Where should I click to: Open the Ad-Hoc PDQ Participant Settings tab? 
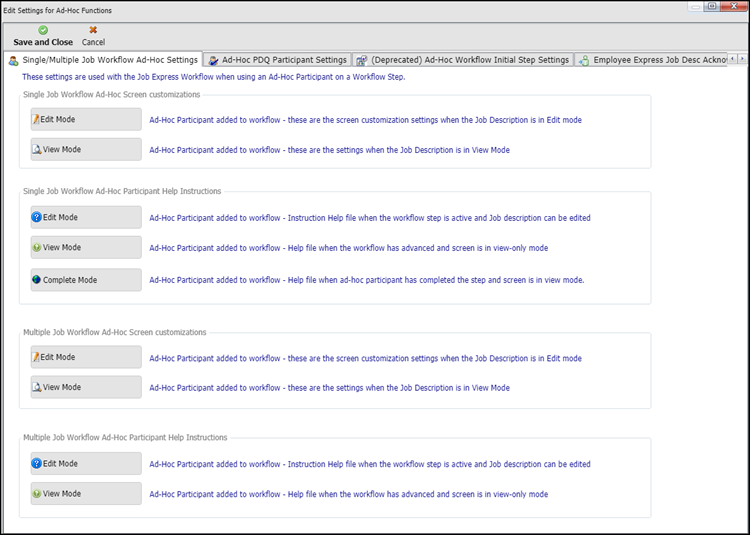point(277,60)
